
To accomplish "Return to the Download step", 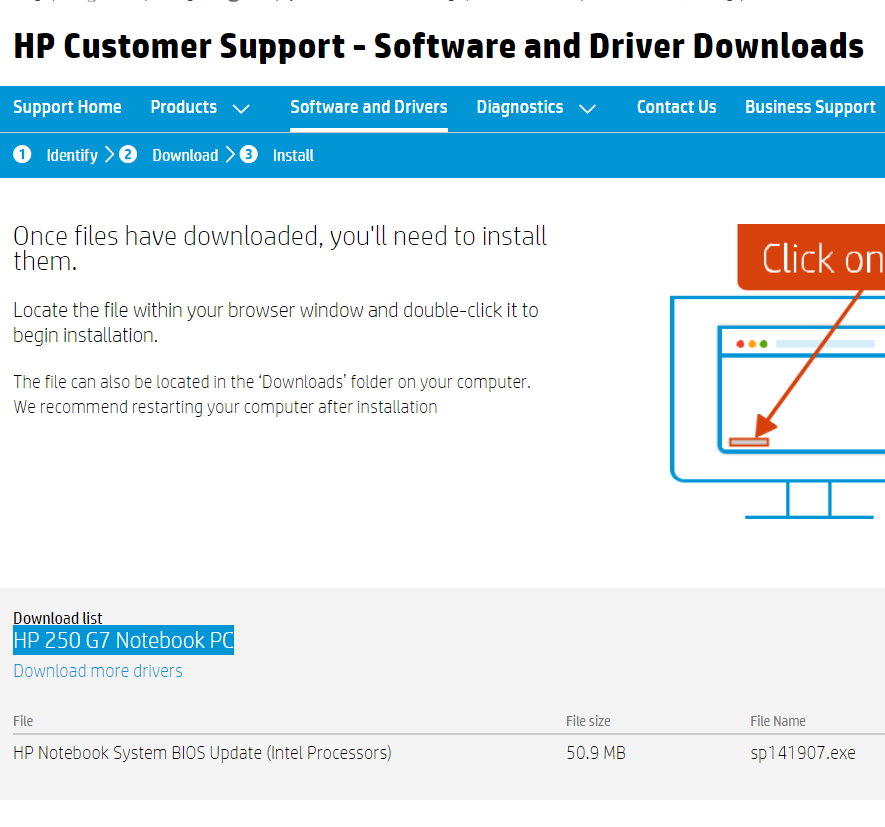I will tap(185, 155).
